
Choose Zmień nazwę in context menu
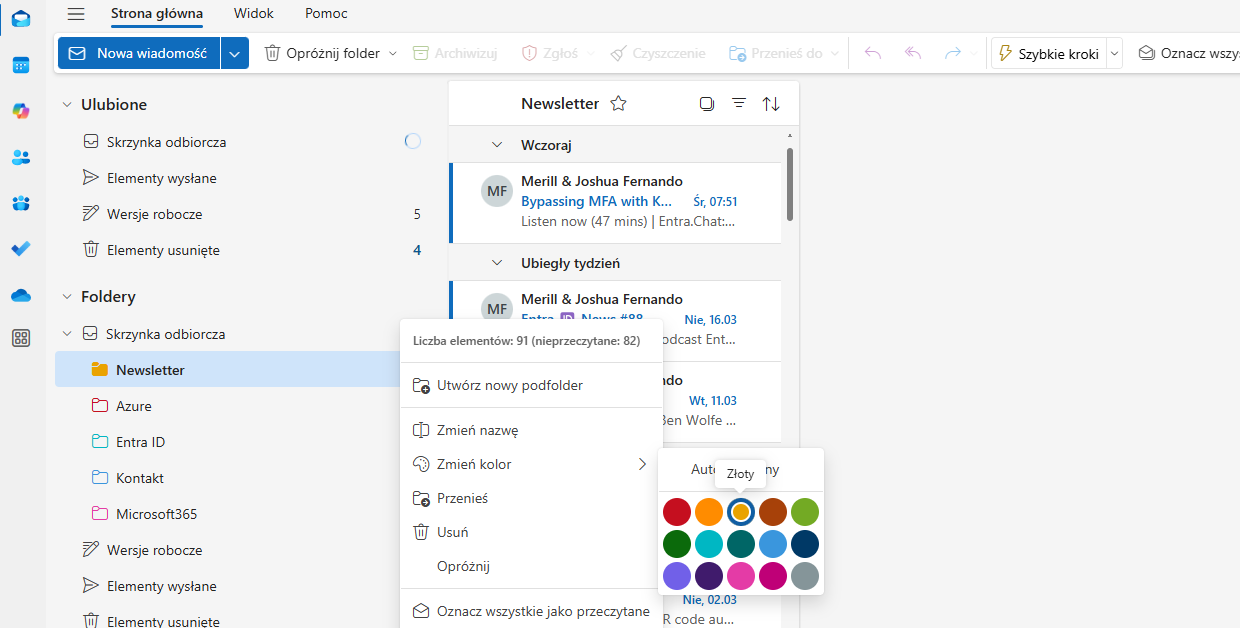(x=477, y=430)
